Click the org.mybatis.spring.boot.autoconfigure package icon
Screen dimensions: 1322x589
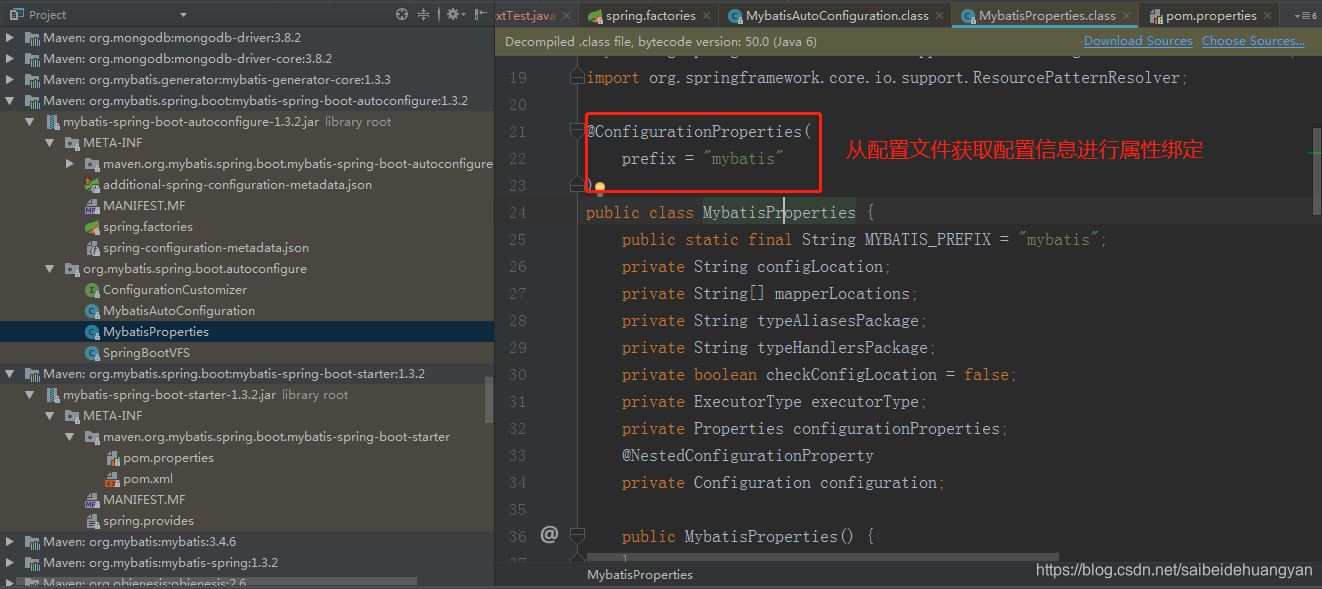pyautogui.click(x=73, y=269)
